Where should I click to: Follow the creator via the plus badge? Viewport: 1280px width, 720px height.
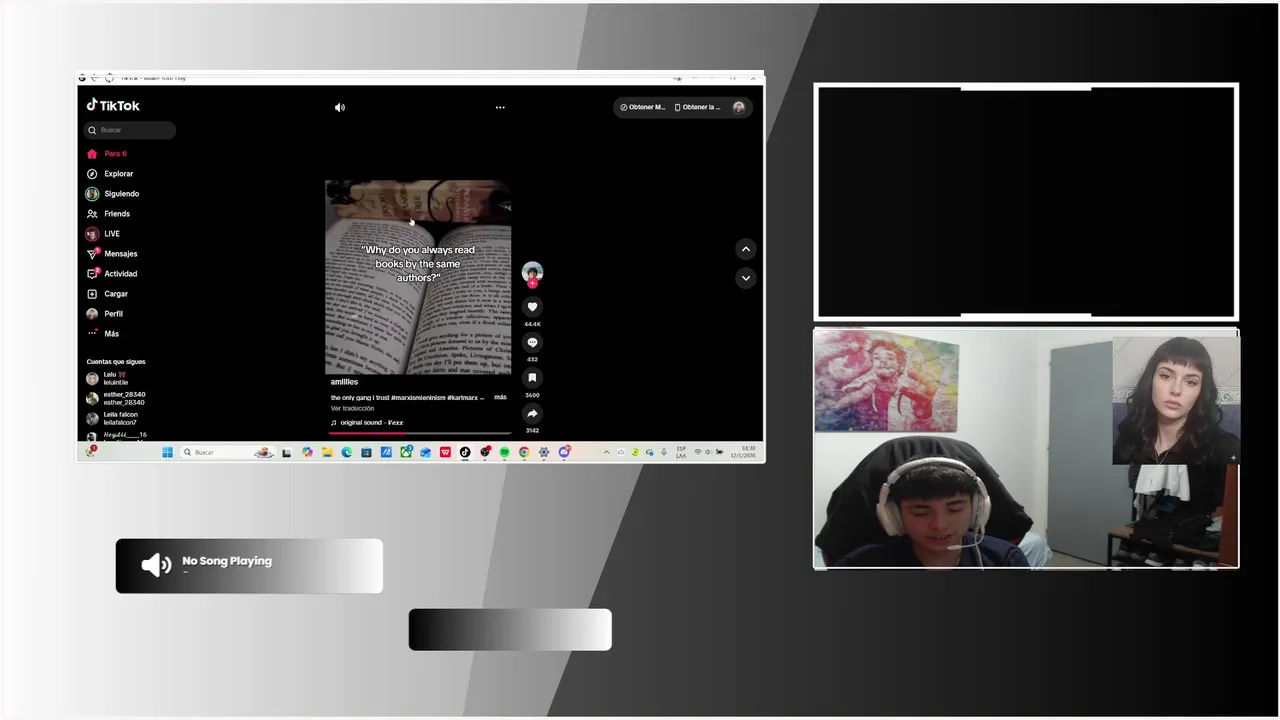click(x=532, y=284)
